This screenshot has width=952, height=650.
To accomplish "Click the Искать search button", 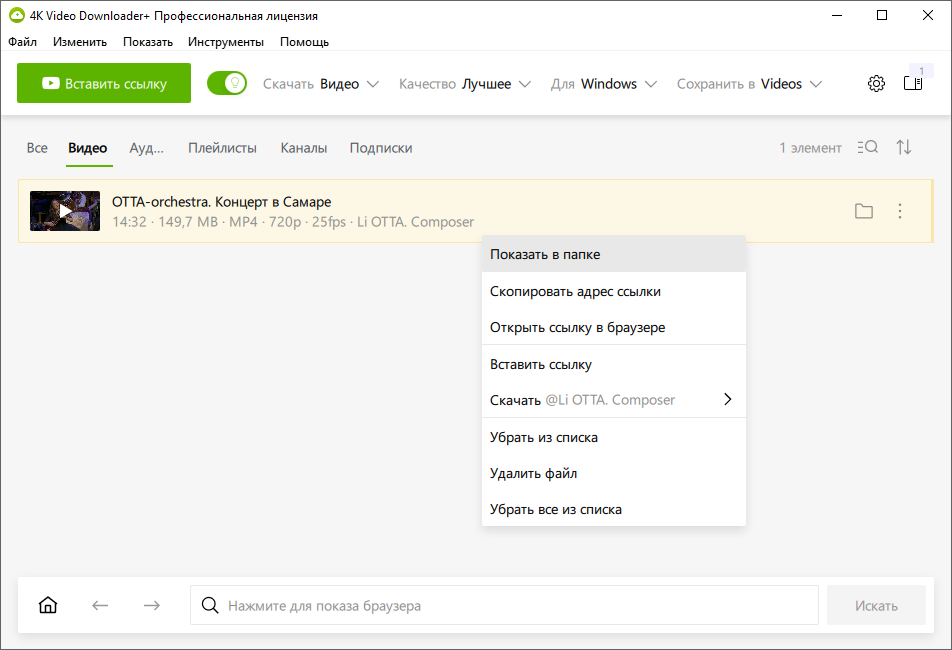I will pos(876,605).
